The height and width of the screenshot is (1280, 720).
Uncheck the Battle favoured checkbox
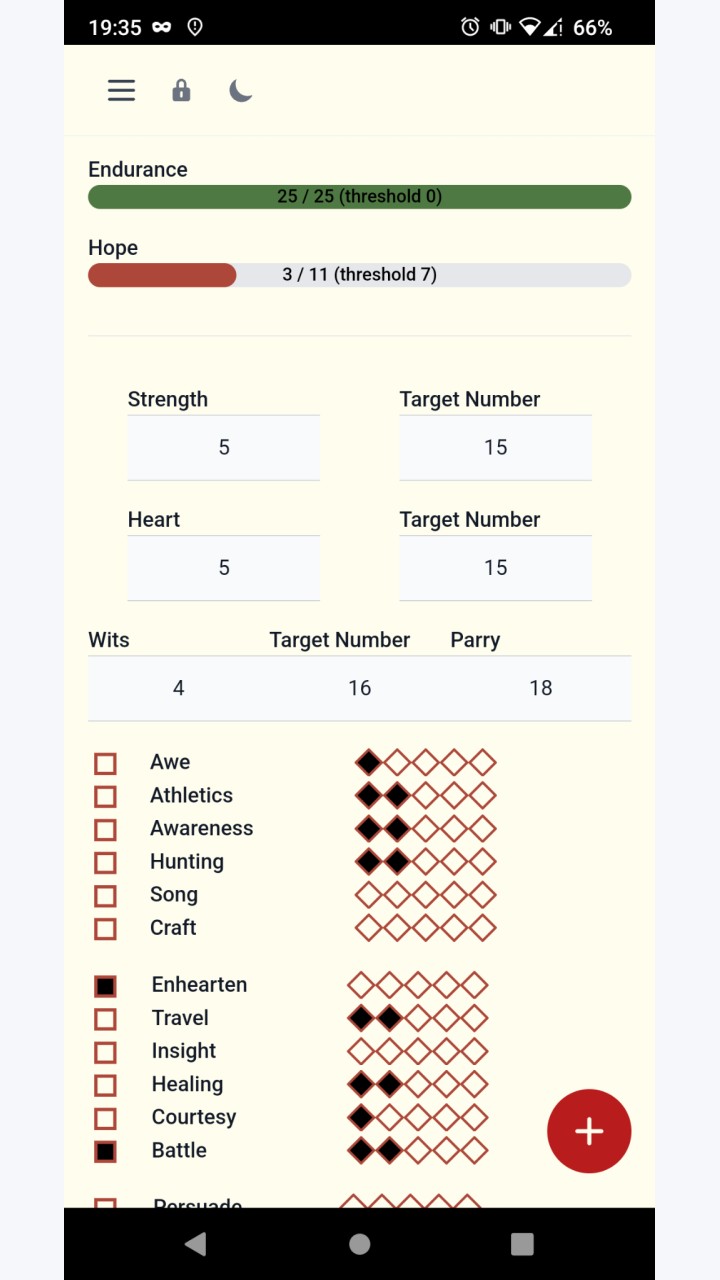(x=105, y=1152)
